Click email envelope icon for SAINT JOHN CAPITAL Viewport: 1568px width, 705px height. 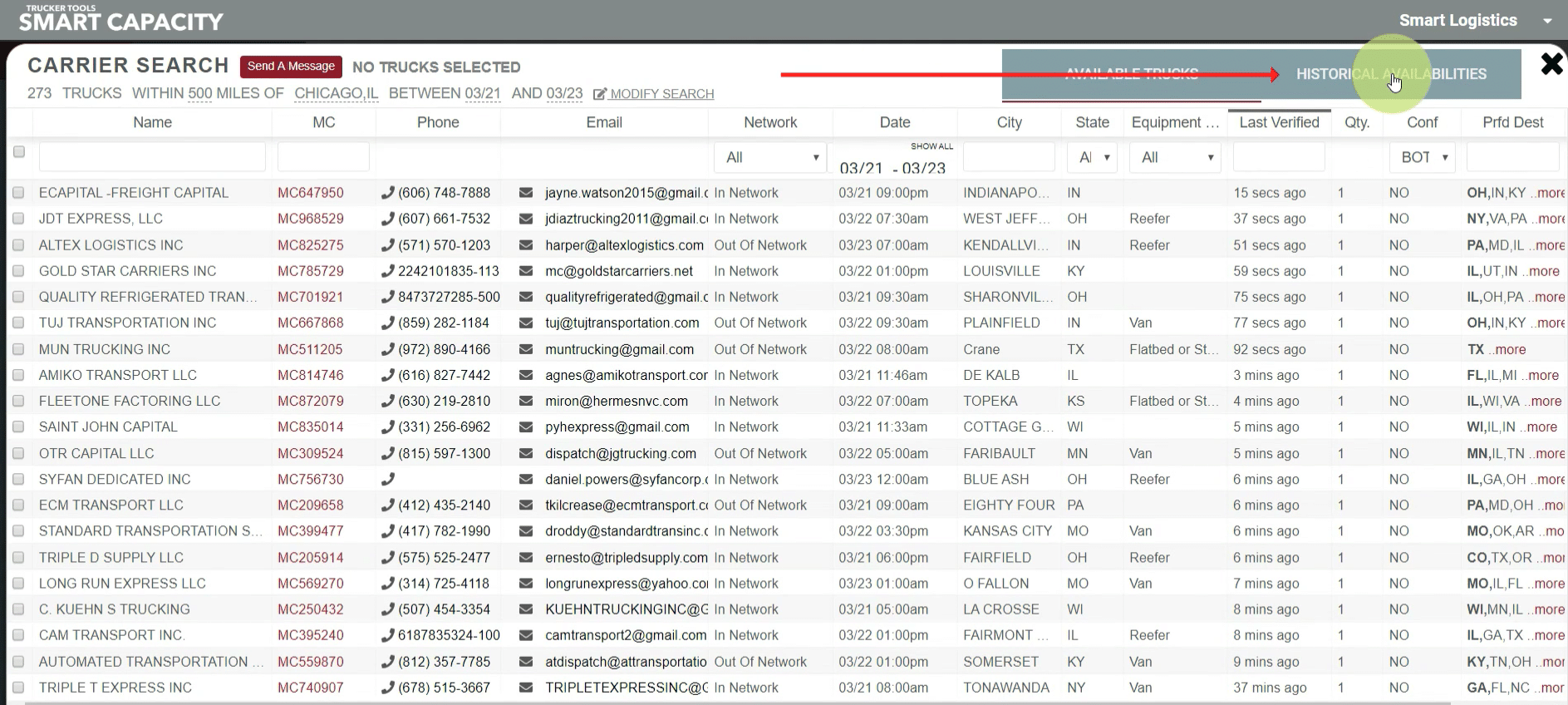[526, 426]
